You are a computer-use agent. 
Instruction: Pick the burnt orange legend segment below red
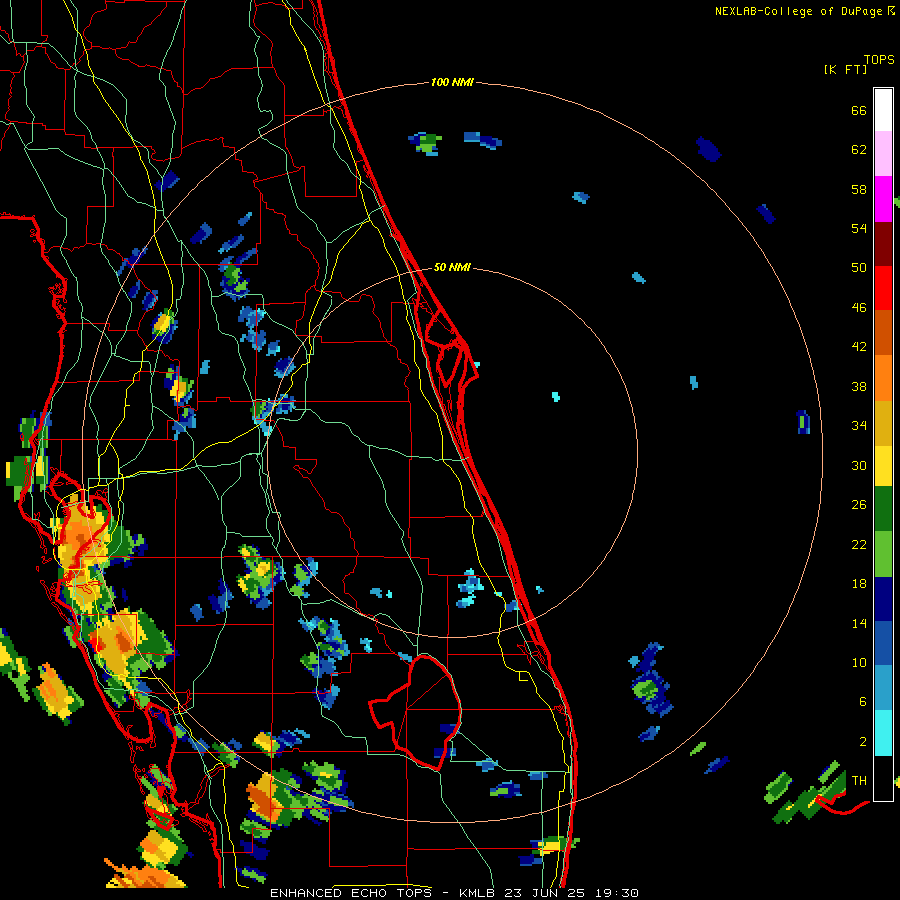click(x=883, y=332)
